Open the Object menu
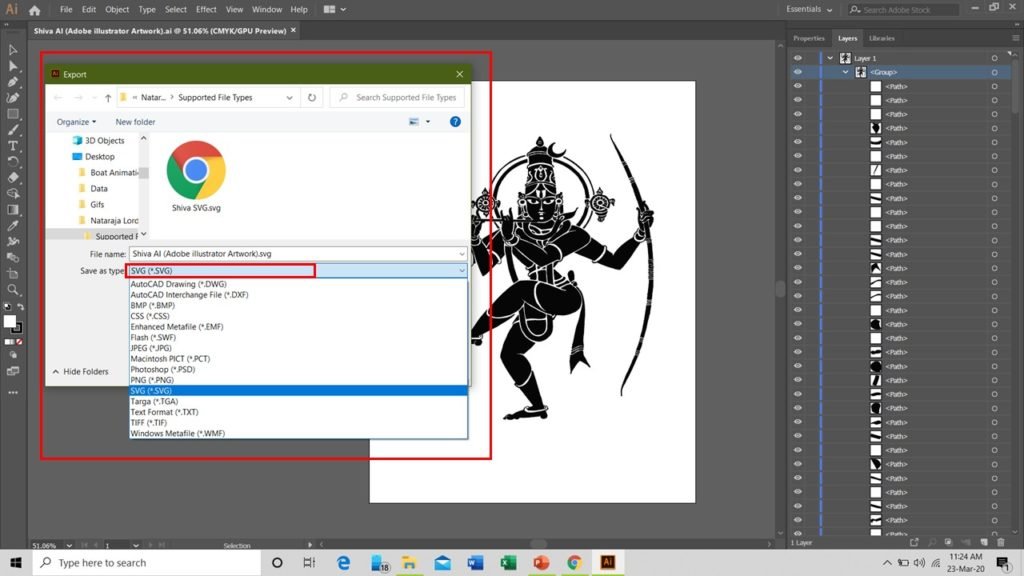1024x576 pixels. click(117, 9)
